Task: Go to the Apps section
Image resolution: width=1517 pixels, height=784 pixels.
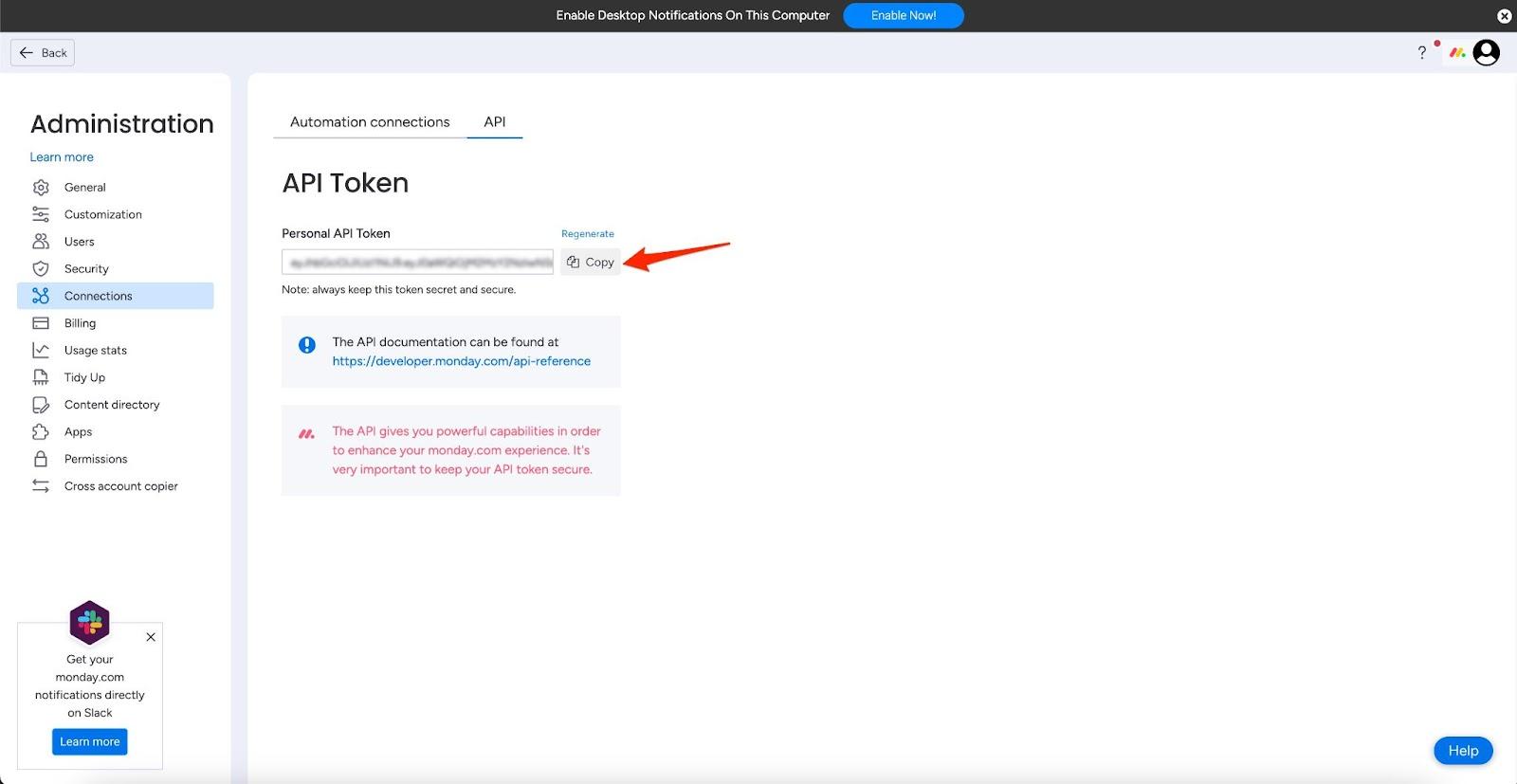Action: tap(116, 432)
